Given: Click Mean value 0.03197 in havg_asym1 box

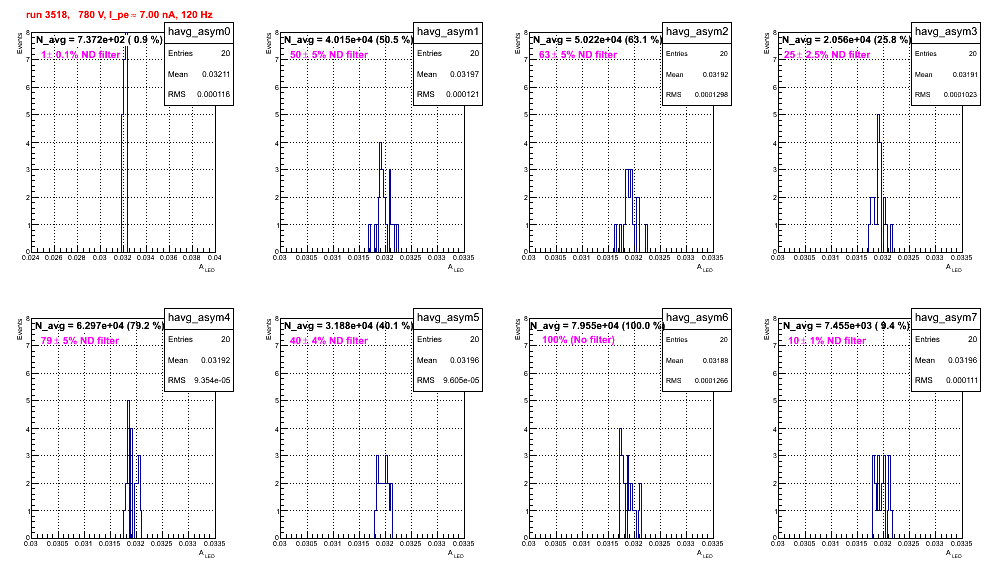Looking at the screenshot, I should point(465,74).
